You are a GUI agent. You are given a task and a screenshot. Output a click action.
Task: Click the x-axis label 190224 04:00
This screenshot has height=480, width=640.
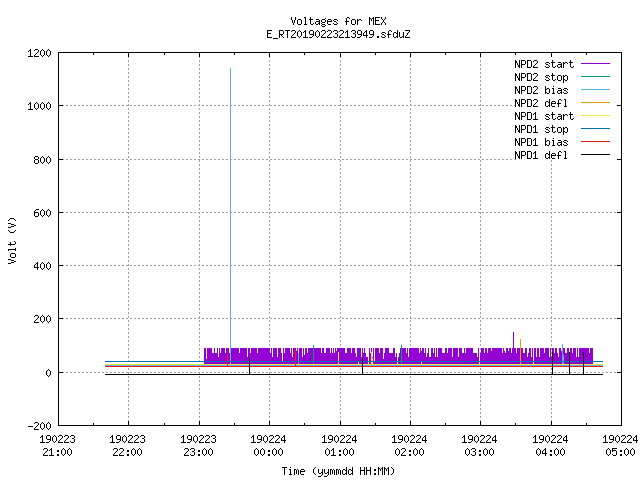(x=550, y=446)
